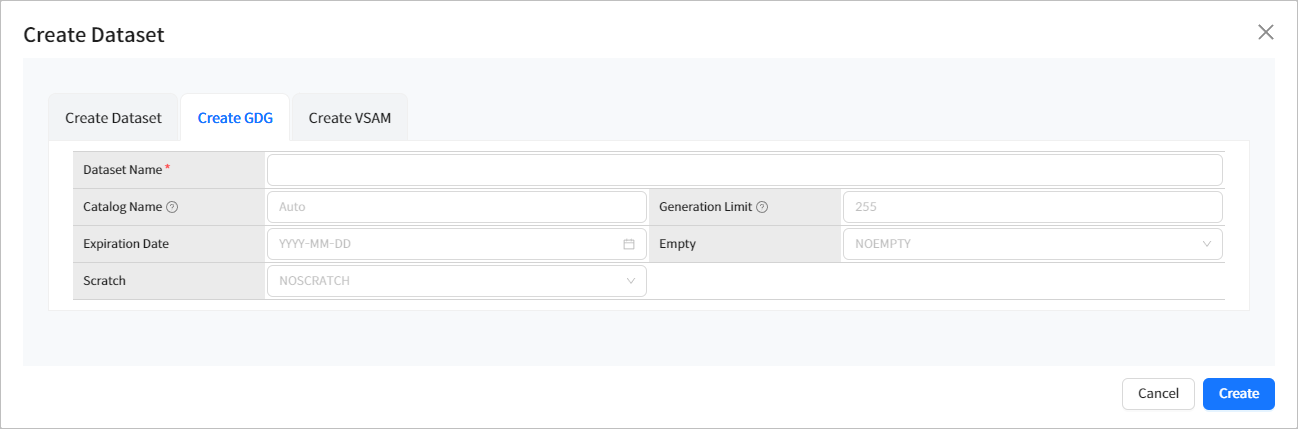1298x429 pixels.
Task: Focus the Expiration Date YYYY-MM-DD field
Action: (445, 244)
